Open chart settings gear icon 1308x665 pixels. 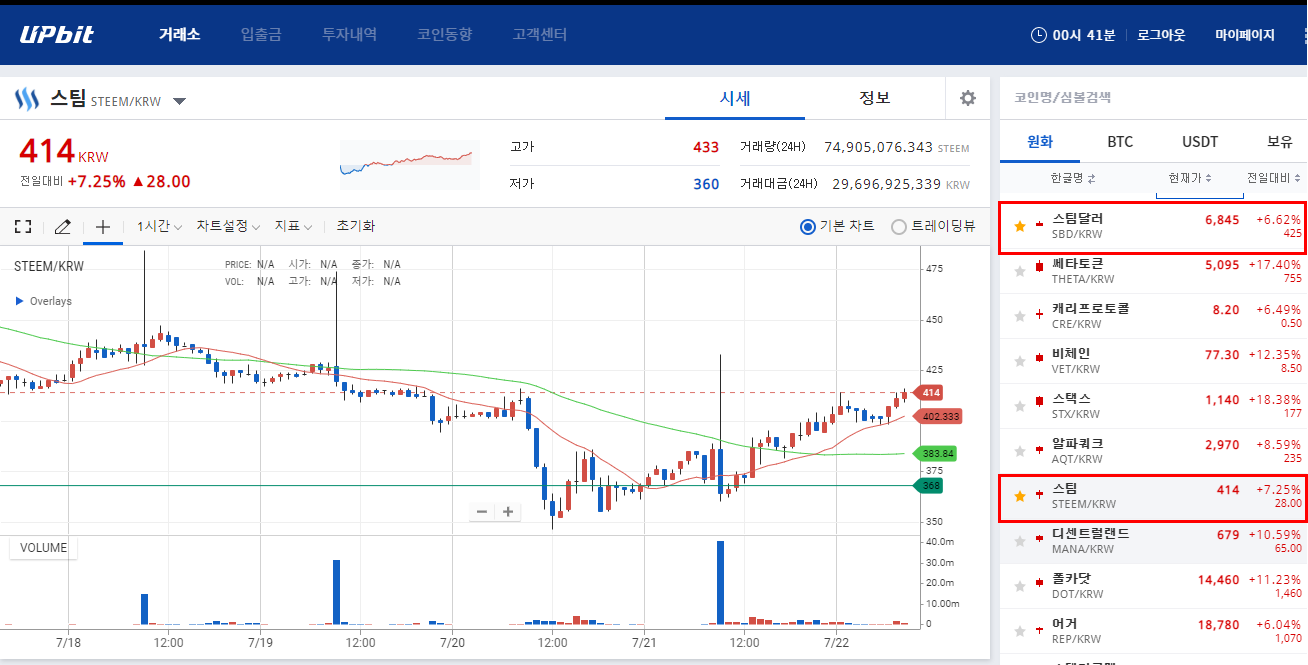pyautogui.click(x=967, y=98)
